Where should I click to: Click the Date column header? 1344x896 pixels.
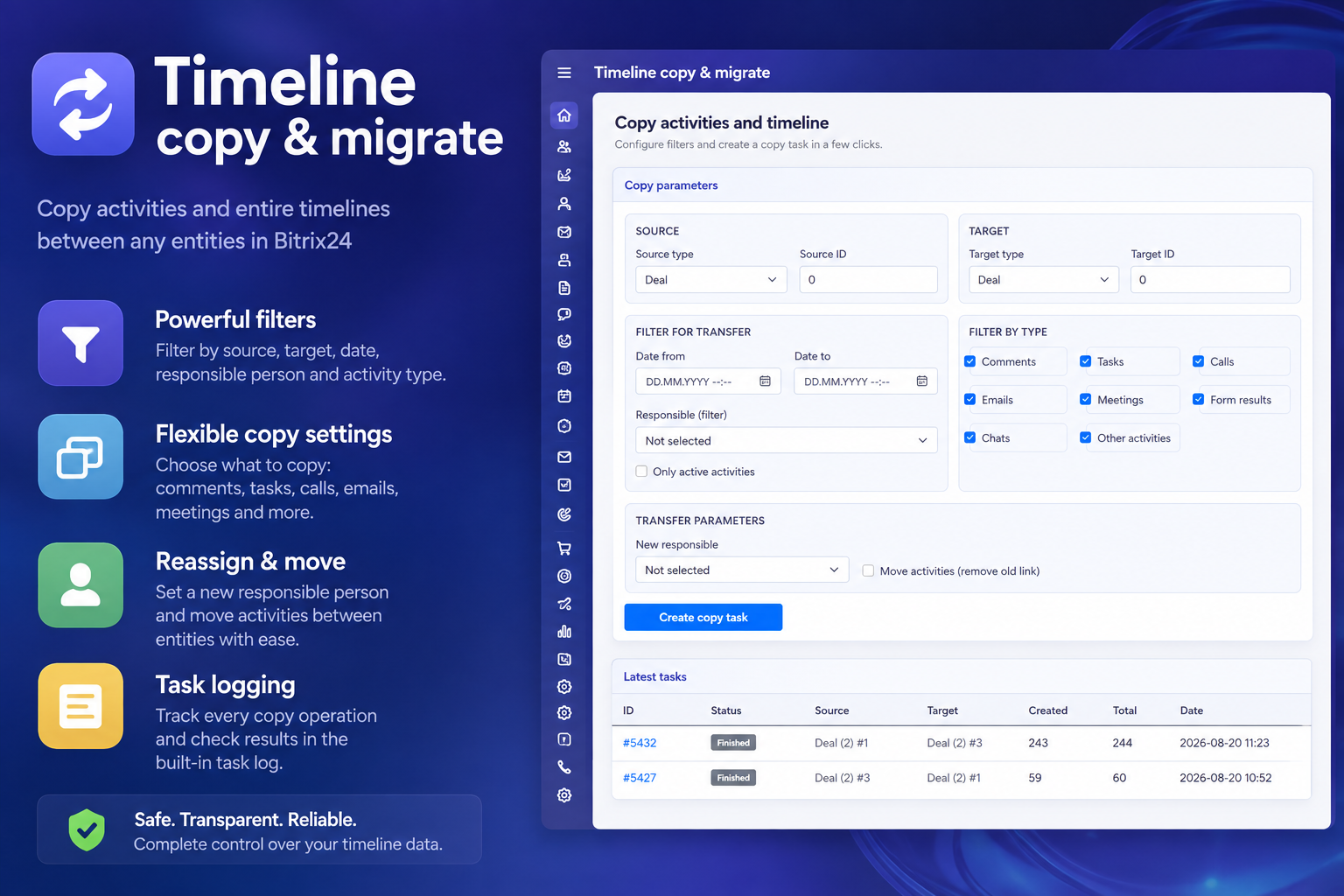point(1191,710)
